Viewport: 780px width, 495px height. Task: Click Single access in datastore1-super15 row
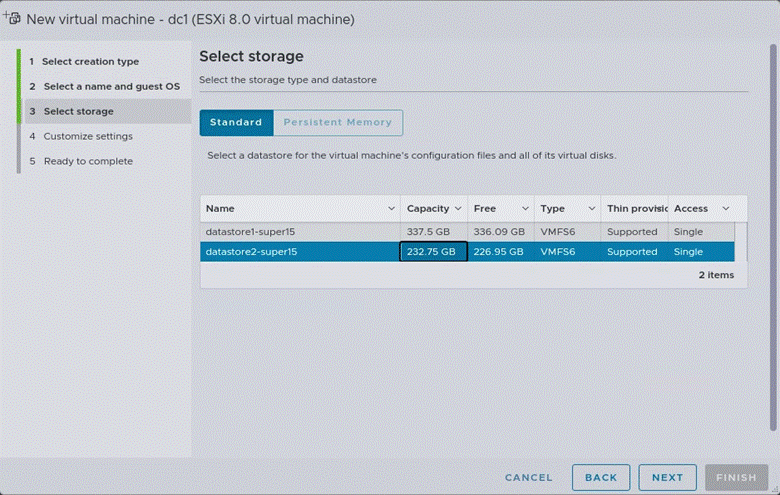coord(701,232)
